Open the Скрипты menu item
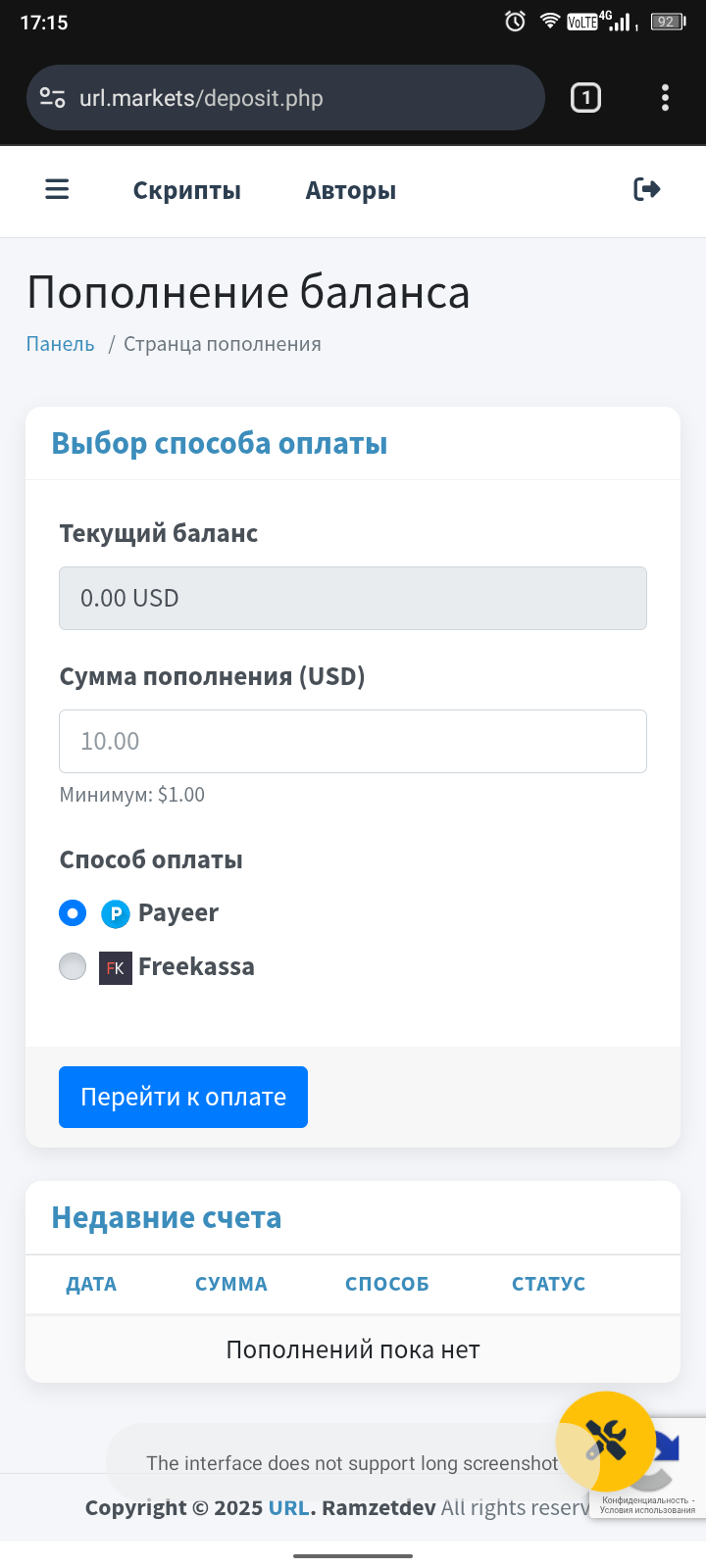This screenshot has width=706, height=1568. point(186,191)
